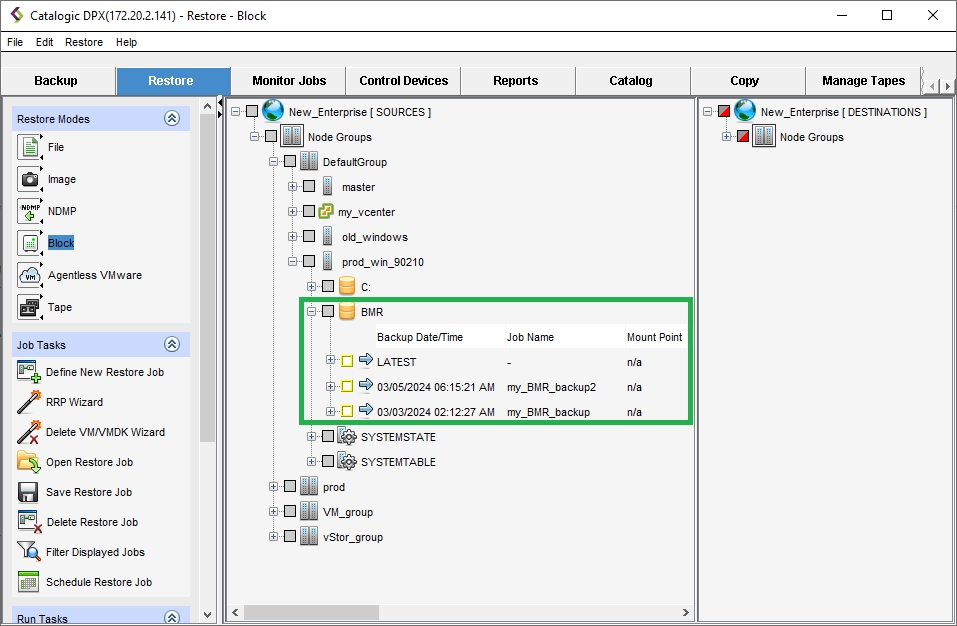Expand the VM_group node group
Viewport: 957px width, 626px height.
click(x=273, y=512)
